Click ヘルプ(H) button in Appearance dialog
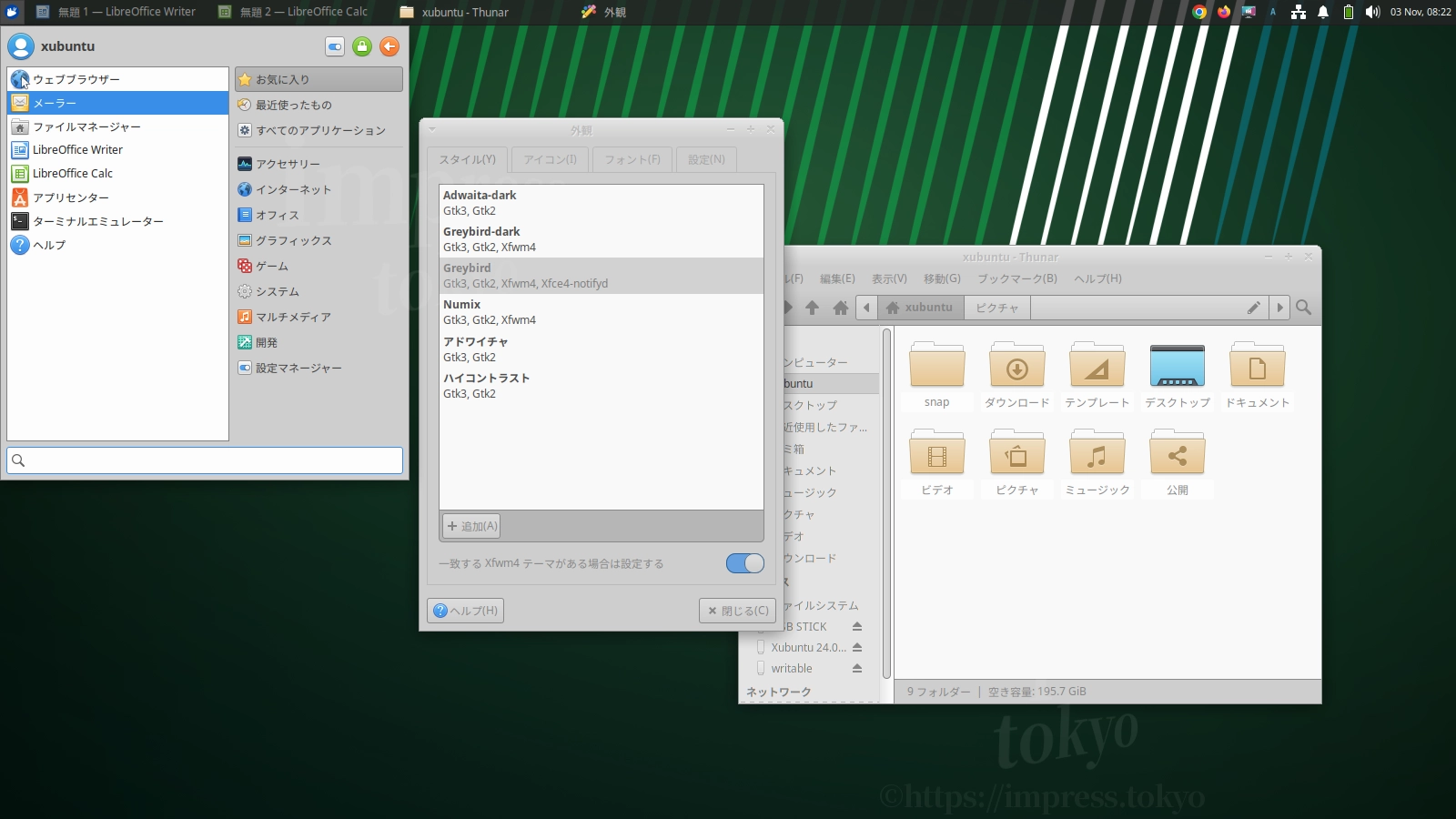 click(x=465, y=611)
